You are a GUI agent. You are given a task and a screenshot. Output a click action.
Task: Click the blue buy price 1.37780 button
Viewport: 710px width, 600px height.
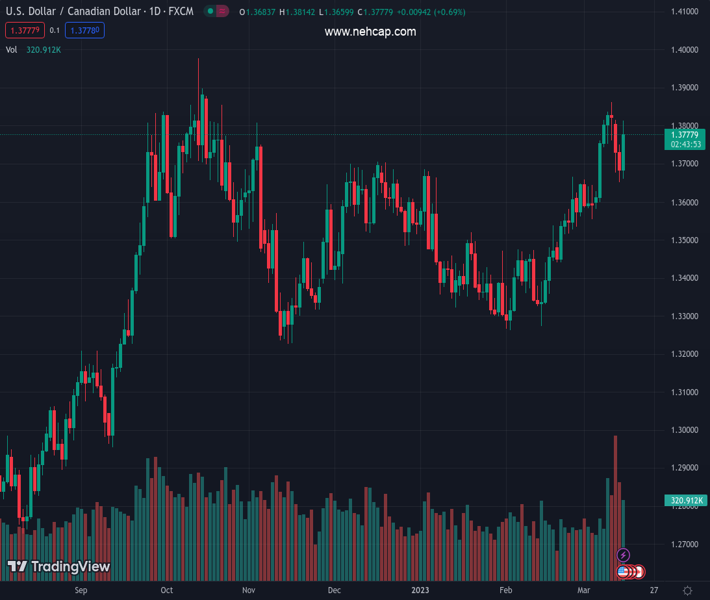coord(86,31)
